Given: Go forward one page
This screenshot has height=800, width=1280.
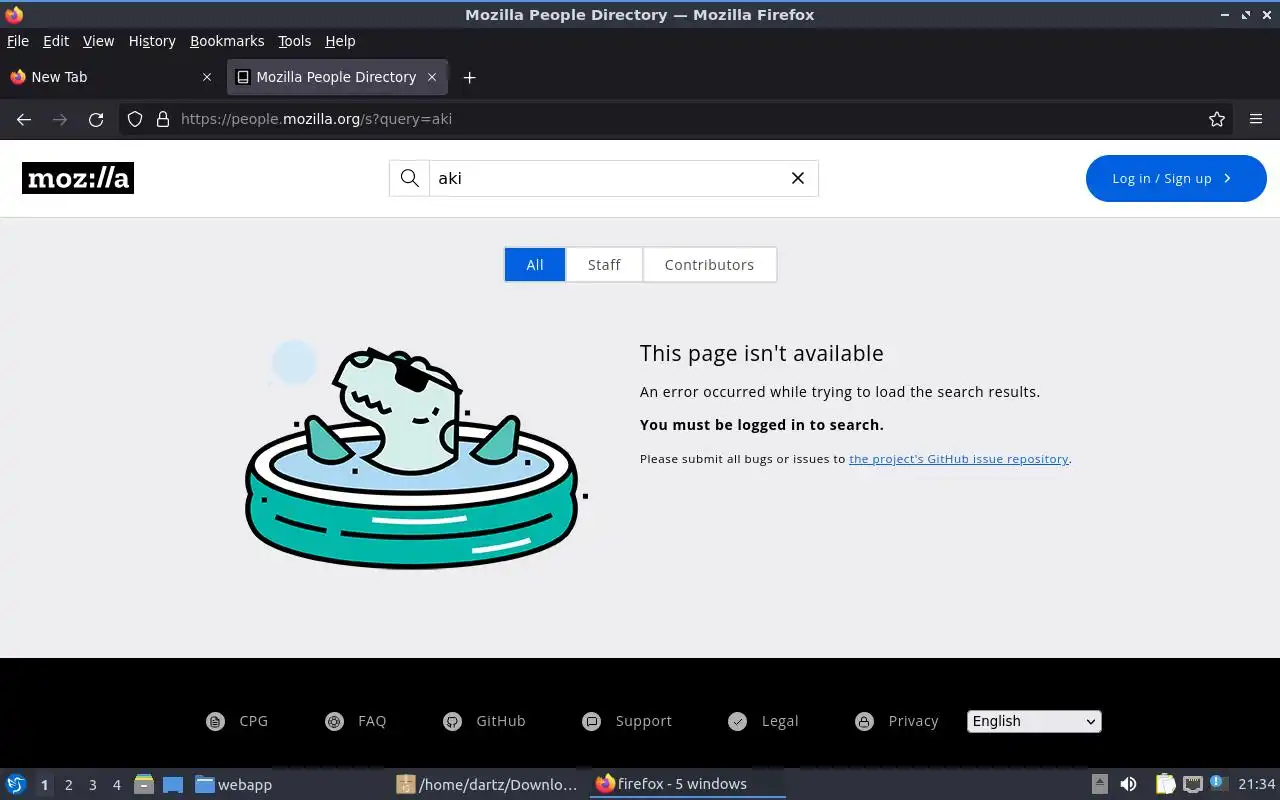Looking at the screenshot, I should pos(60,119).
